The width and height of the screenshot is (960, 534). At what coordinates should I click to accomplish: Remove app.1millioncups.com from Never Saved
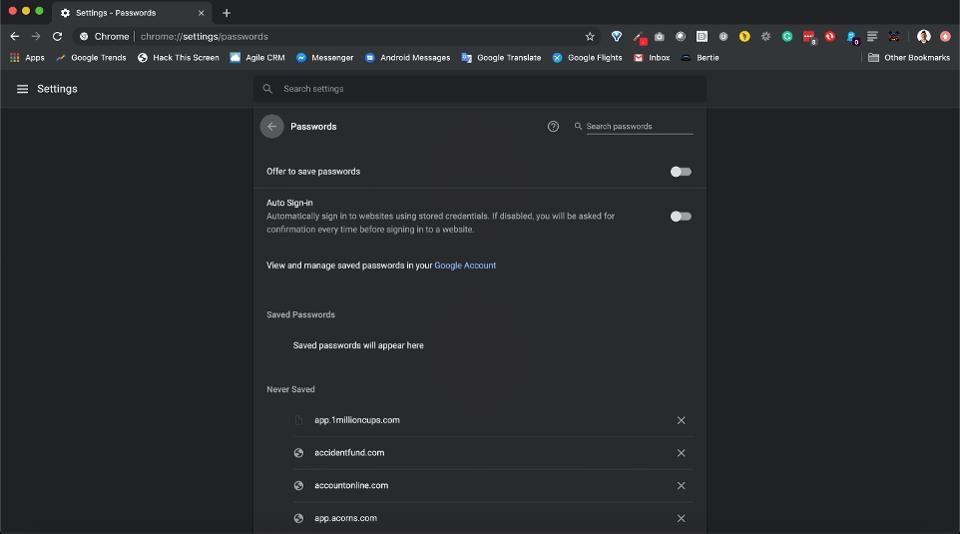(x=681, y=420)
